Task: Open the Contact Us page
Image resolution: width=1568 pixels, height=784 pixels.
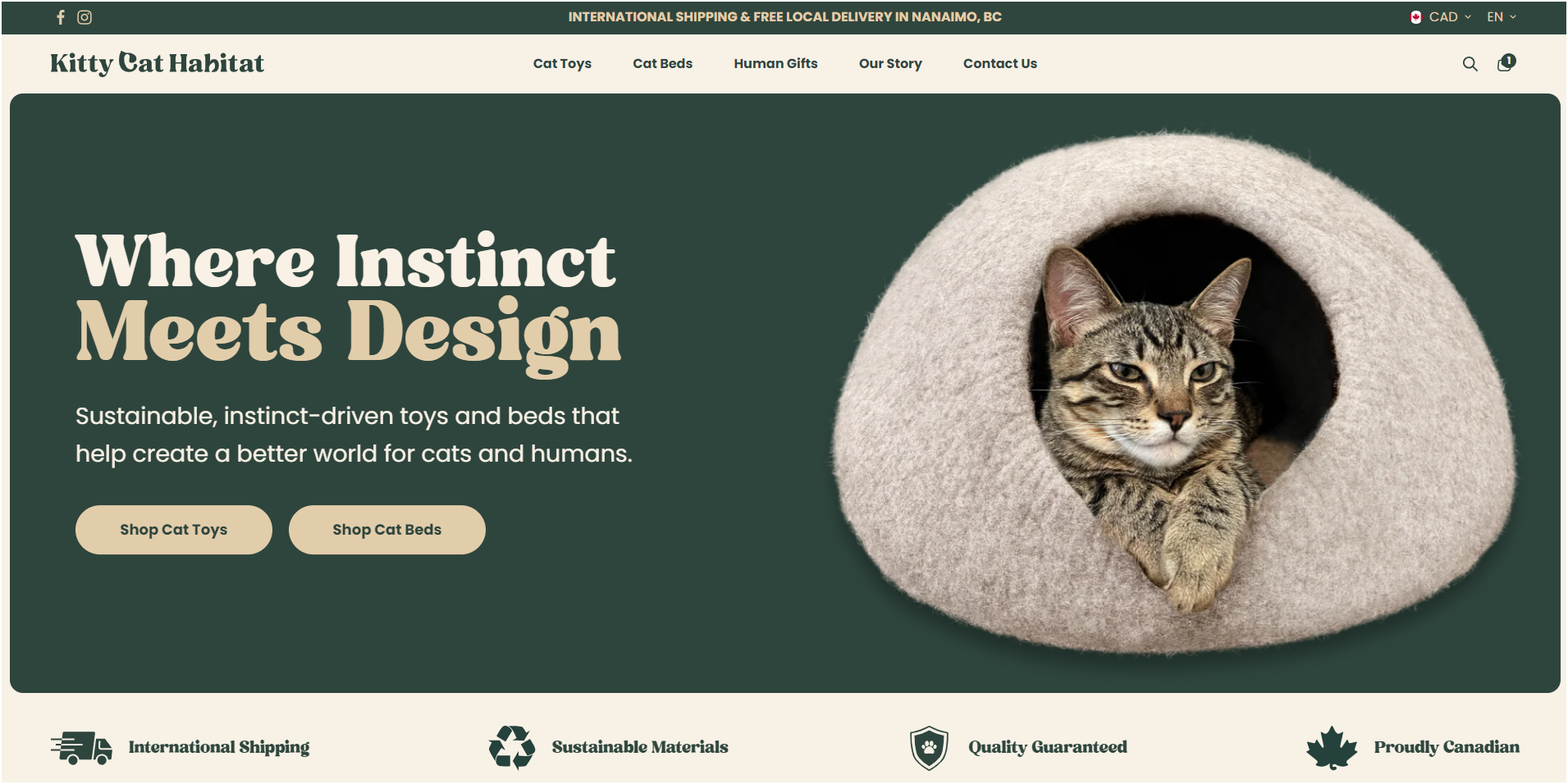Action: 999,64
